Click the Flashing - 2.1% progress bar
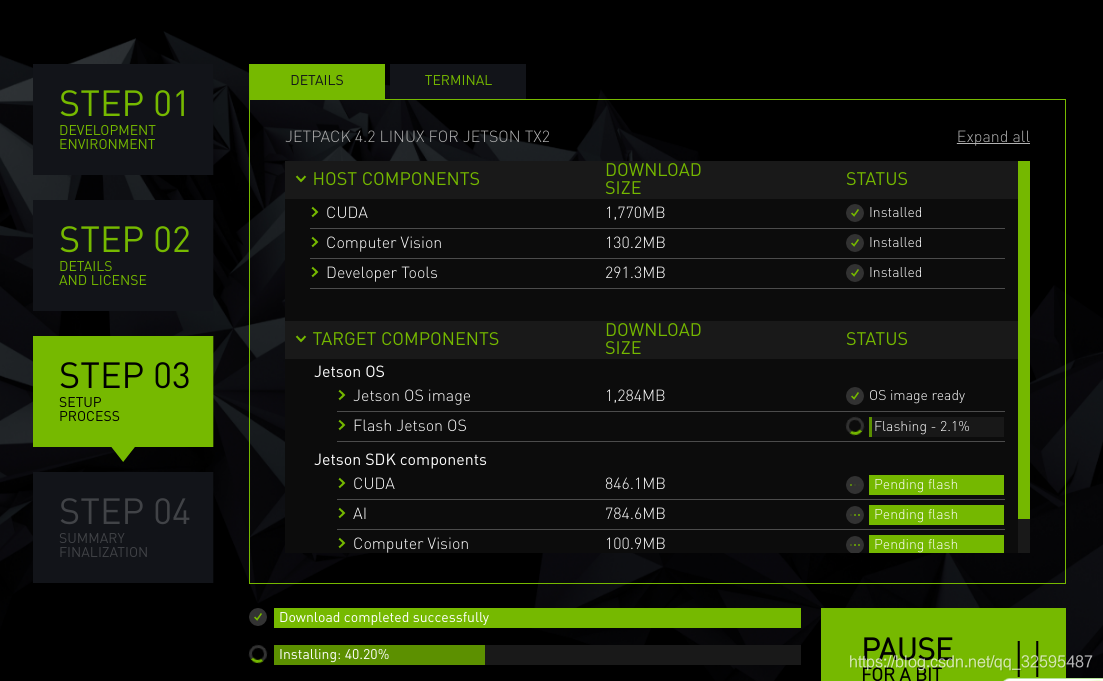 coord(936,426)
